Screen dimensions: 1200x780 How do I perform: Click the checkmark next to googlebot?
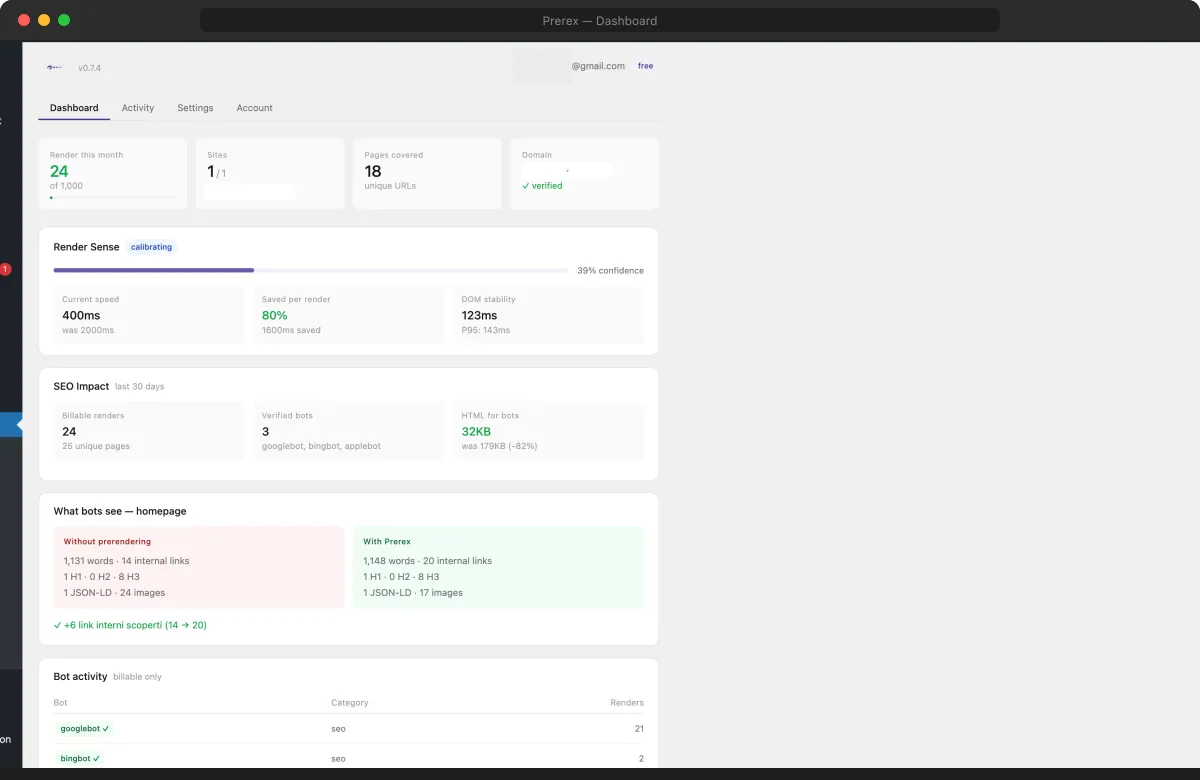(105, 728)
